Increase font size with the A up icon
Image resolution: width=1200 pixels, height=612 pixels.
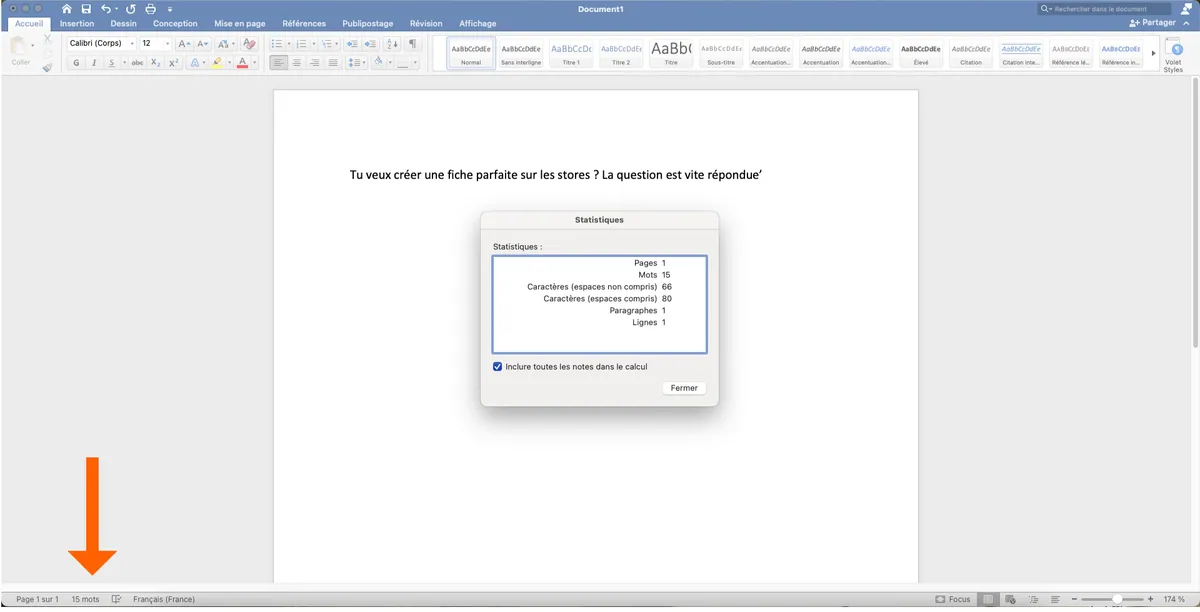[x=183, y=44]
